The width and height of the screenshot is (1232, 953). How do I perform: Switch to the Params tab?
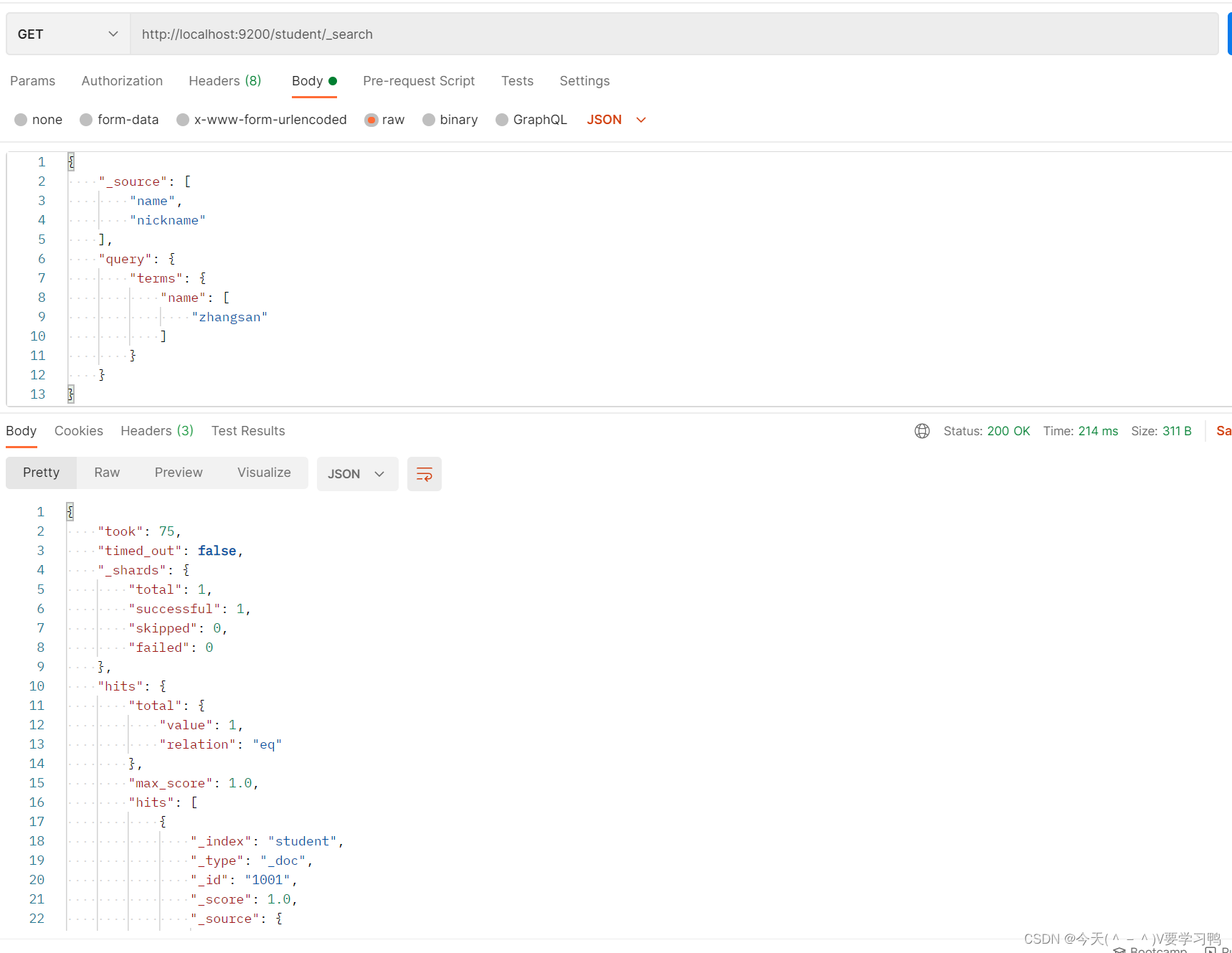(x=33, y=81)
